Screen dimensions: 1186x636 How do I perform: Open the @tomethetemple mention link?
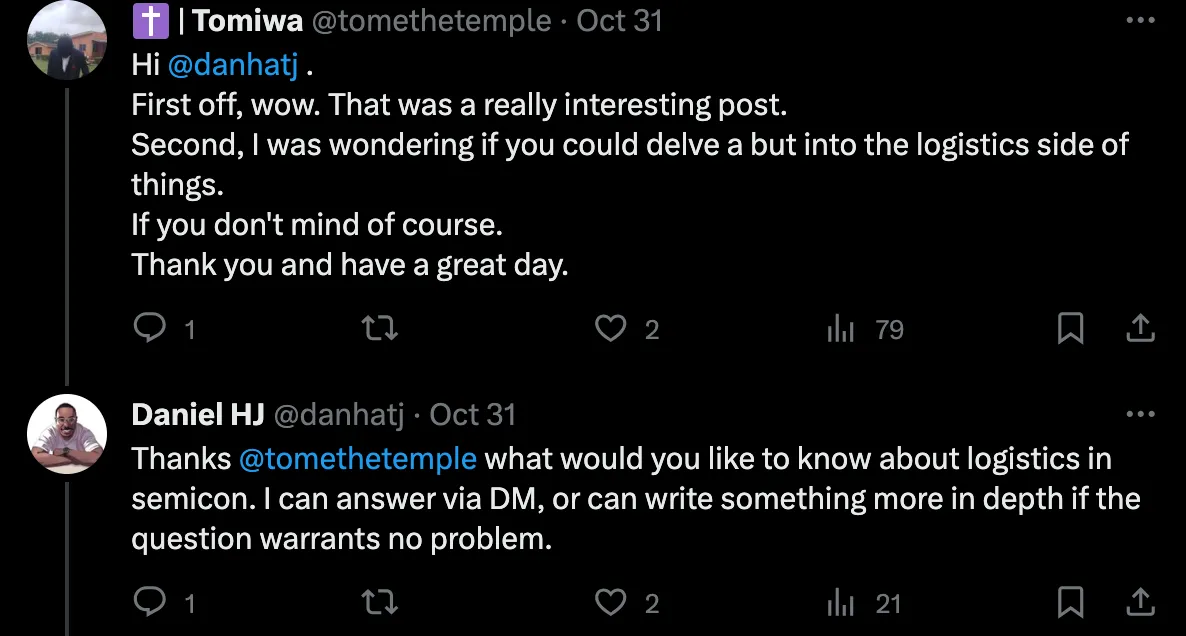[x=358, y=459]
